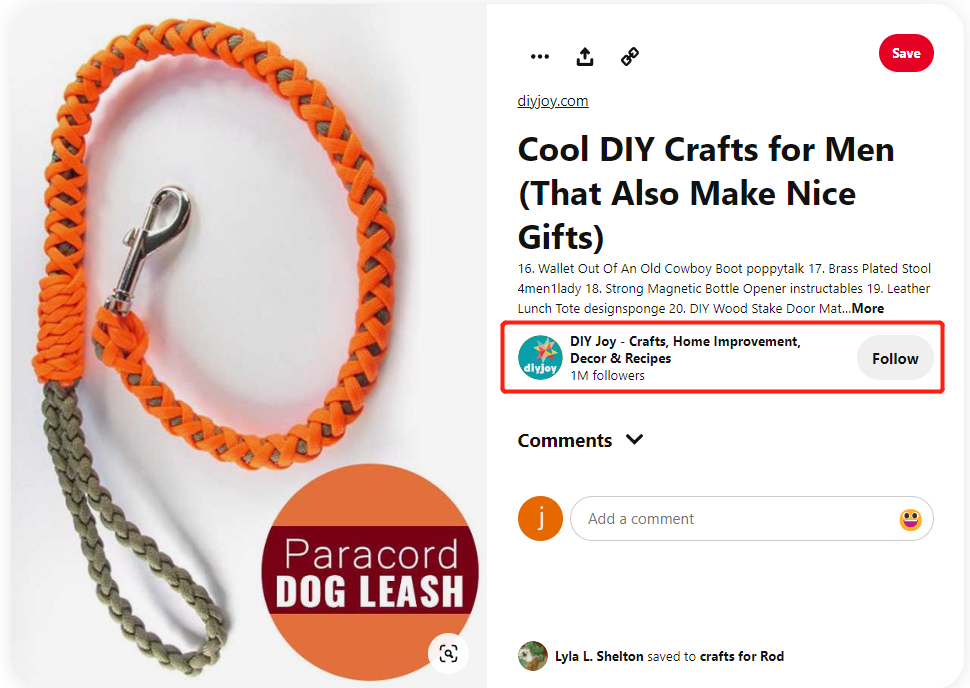This screenshot has width=970, height=688.
Task: Copy the pin link with chain icon
Action: tap(630, 56)
